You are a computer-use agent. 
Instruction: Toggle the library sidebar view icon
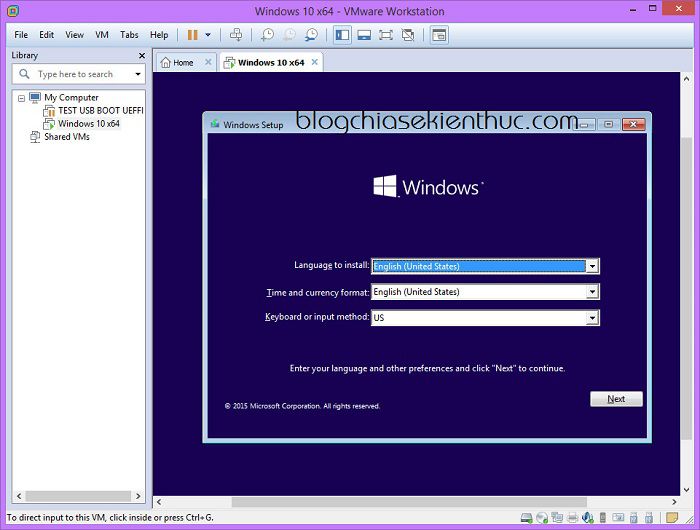coord(342,35)
